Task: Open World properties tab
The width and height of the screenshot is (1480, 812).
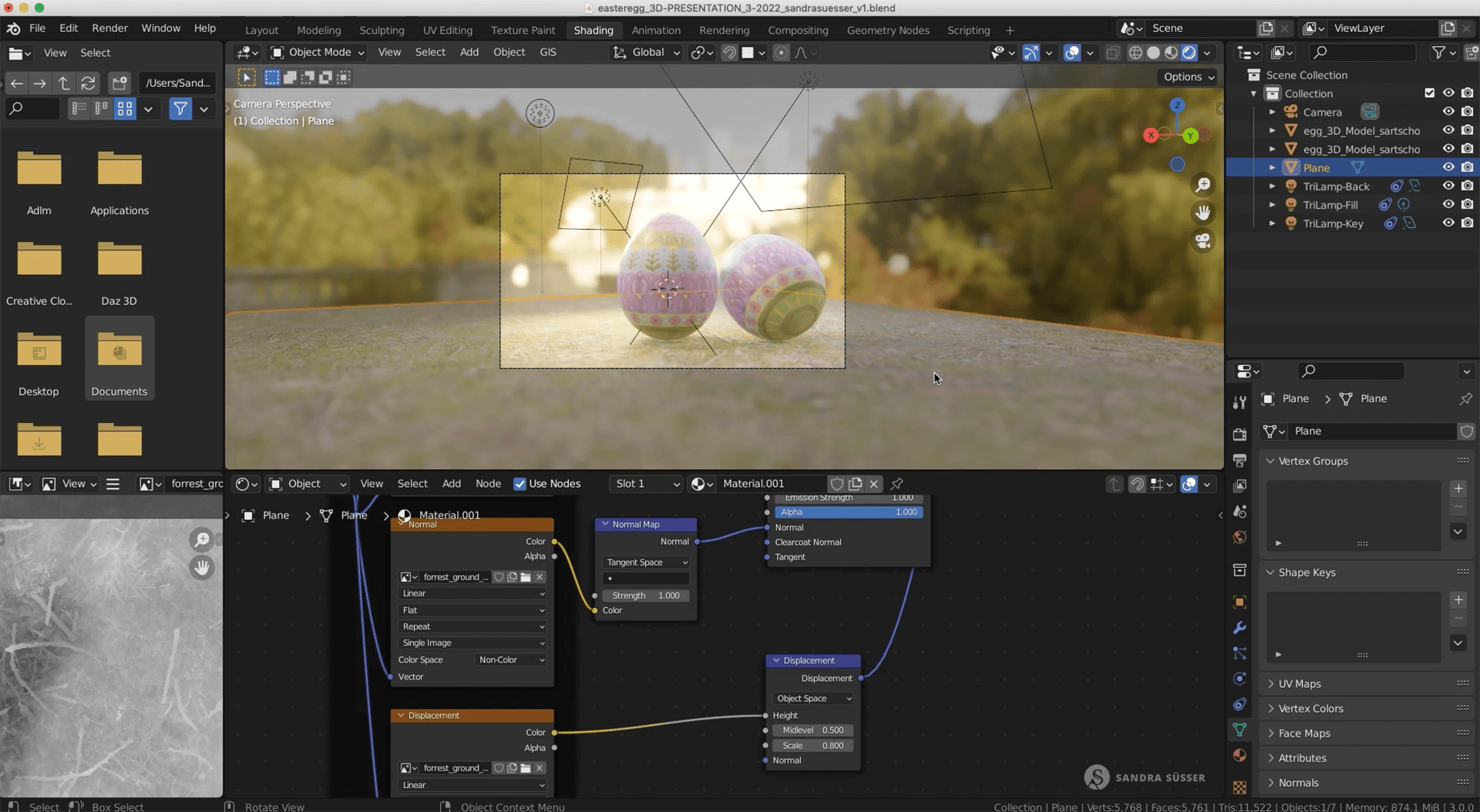Action: (1239, 537)
